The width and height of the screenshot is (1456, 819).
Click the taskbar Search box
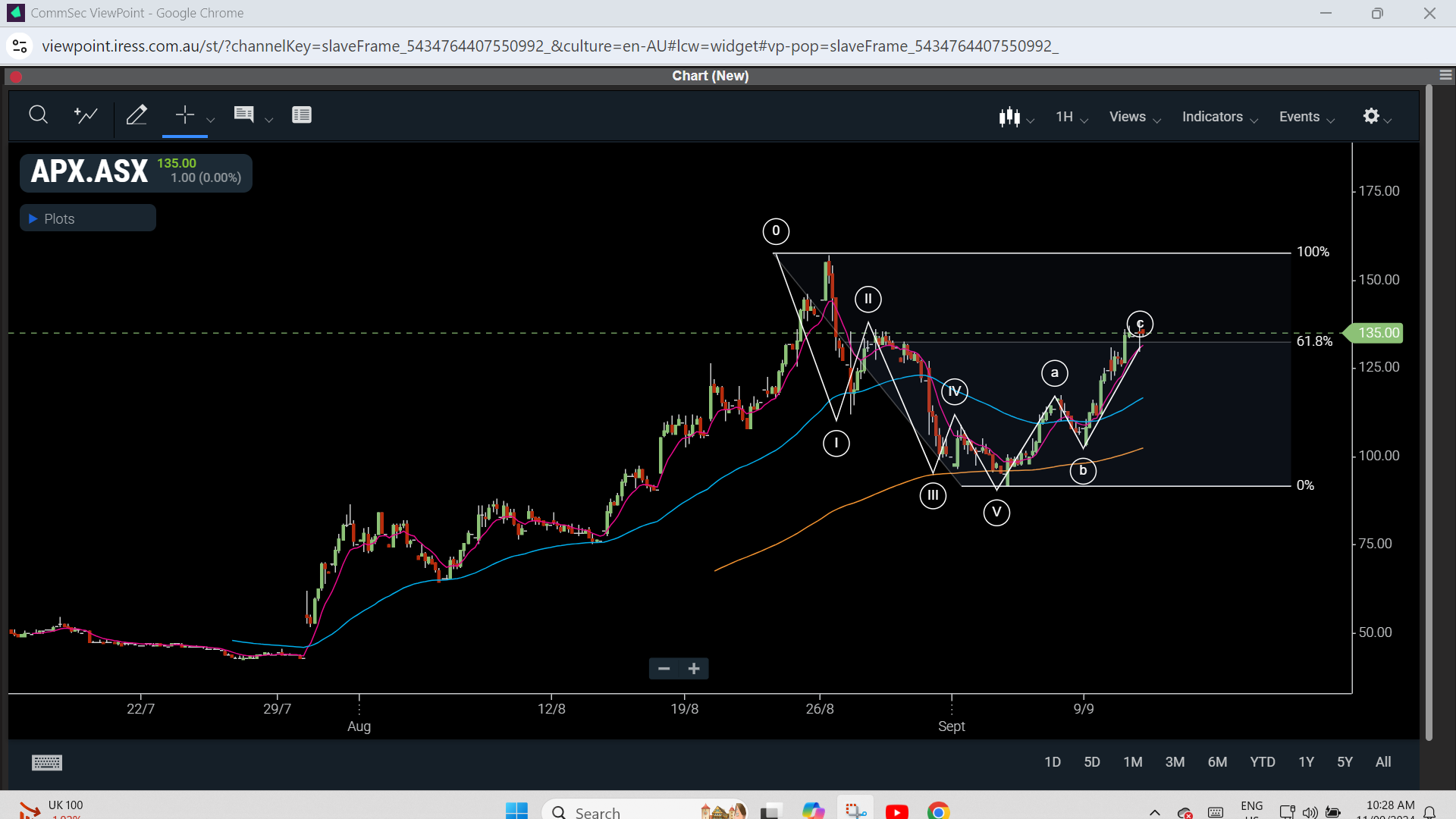pos(646,811)
